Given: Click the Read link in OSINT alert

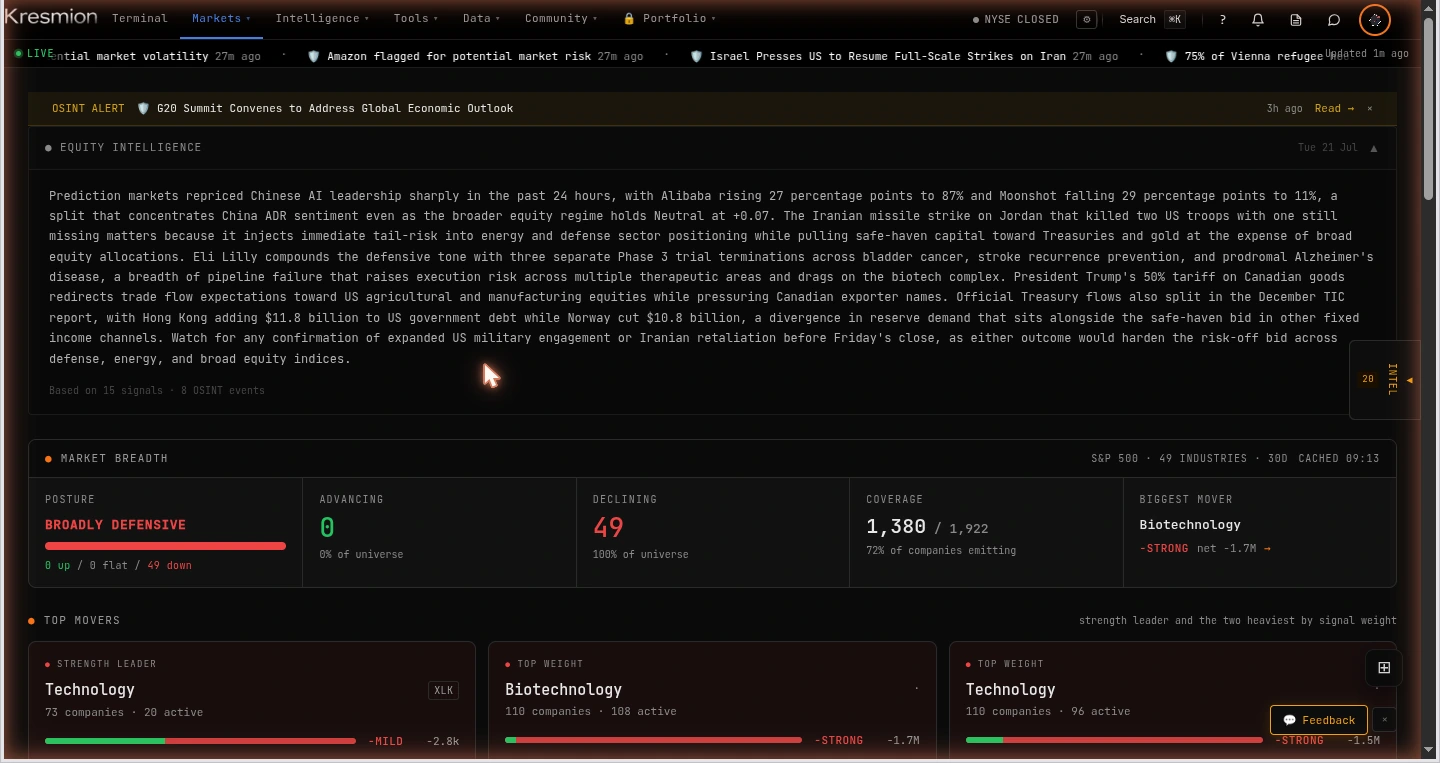Looking at the screenshot, I should pos(1334,108).
